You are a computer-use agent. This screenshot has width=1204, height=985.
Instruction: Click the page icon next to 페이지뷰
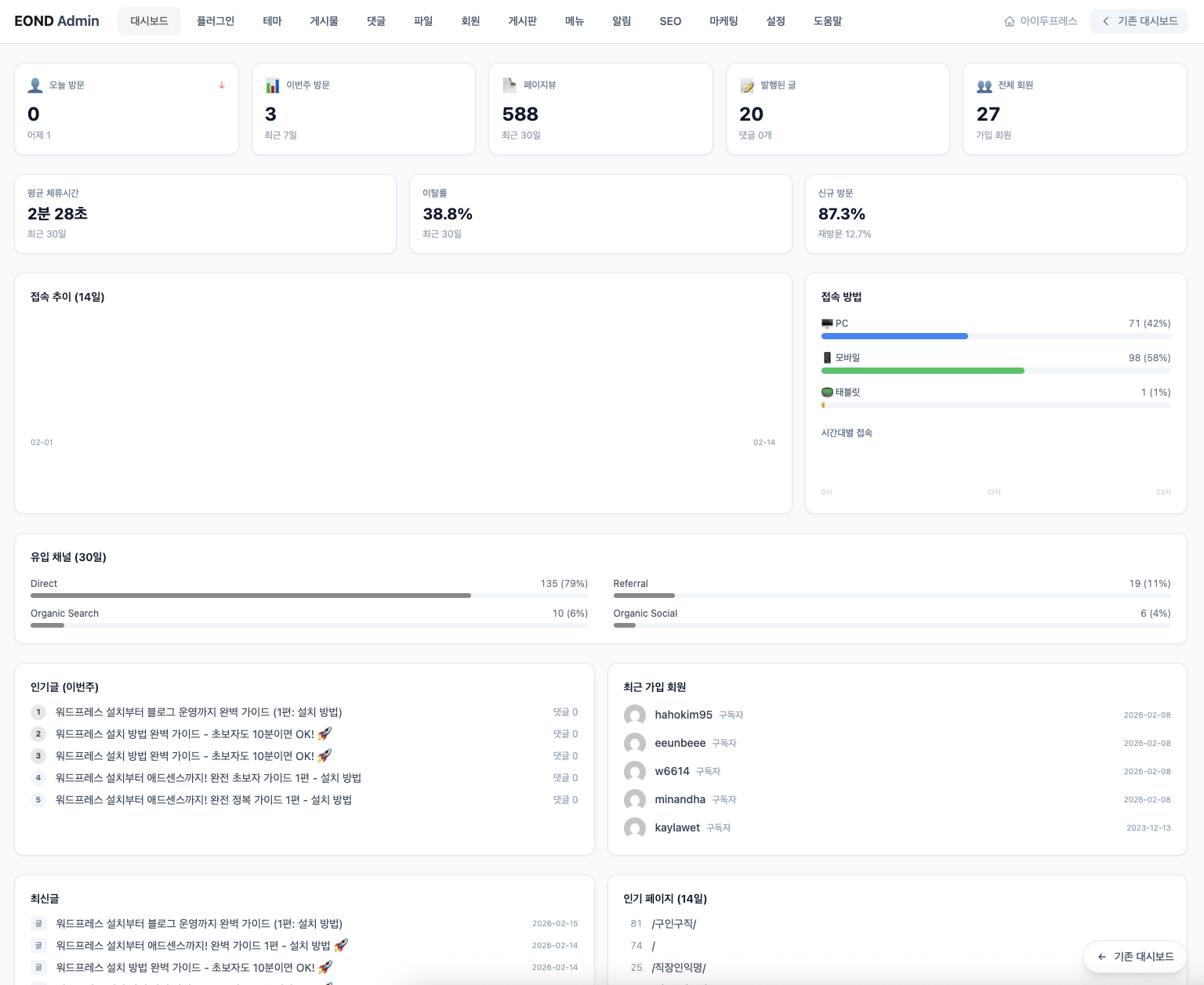pos(510,85)
